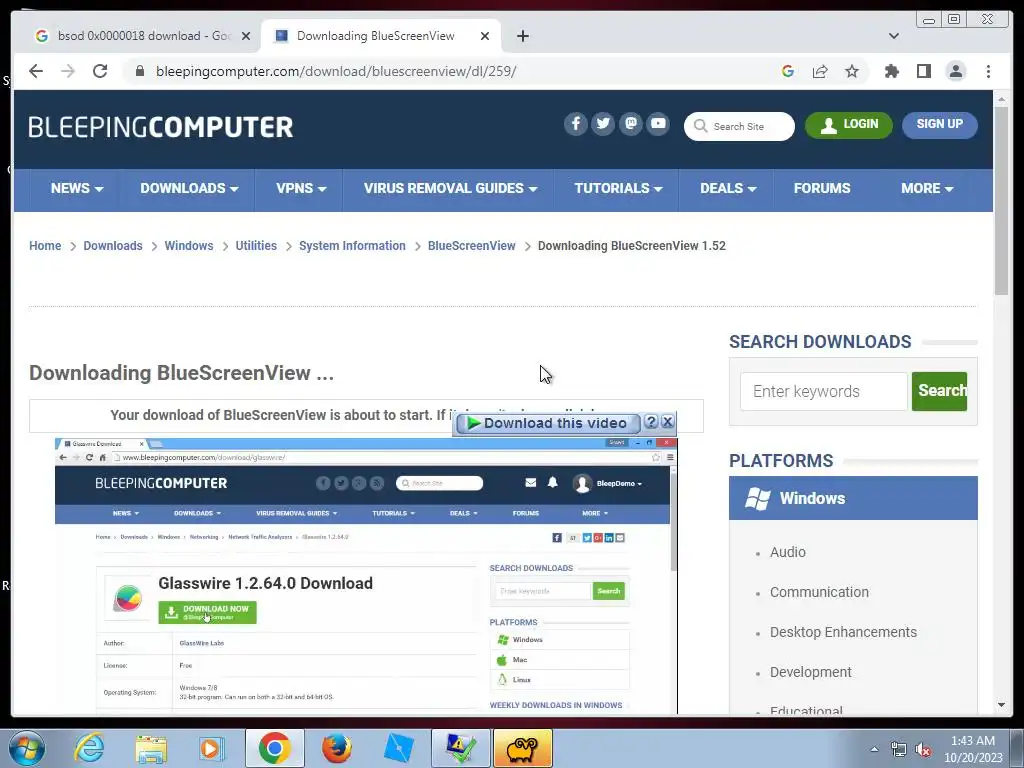Focus the Enter keywords search box
The image size is (1024, 768).
pos(823,391)
